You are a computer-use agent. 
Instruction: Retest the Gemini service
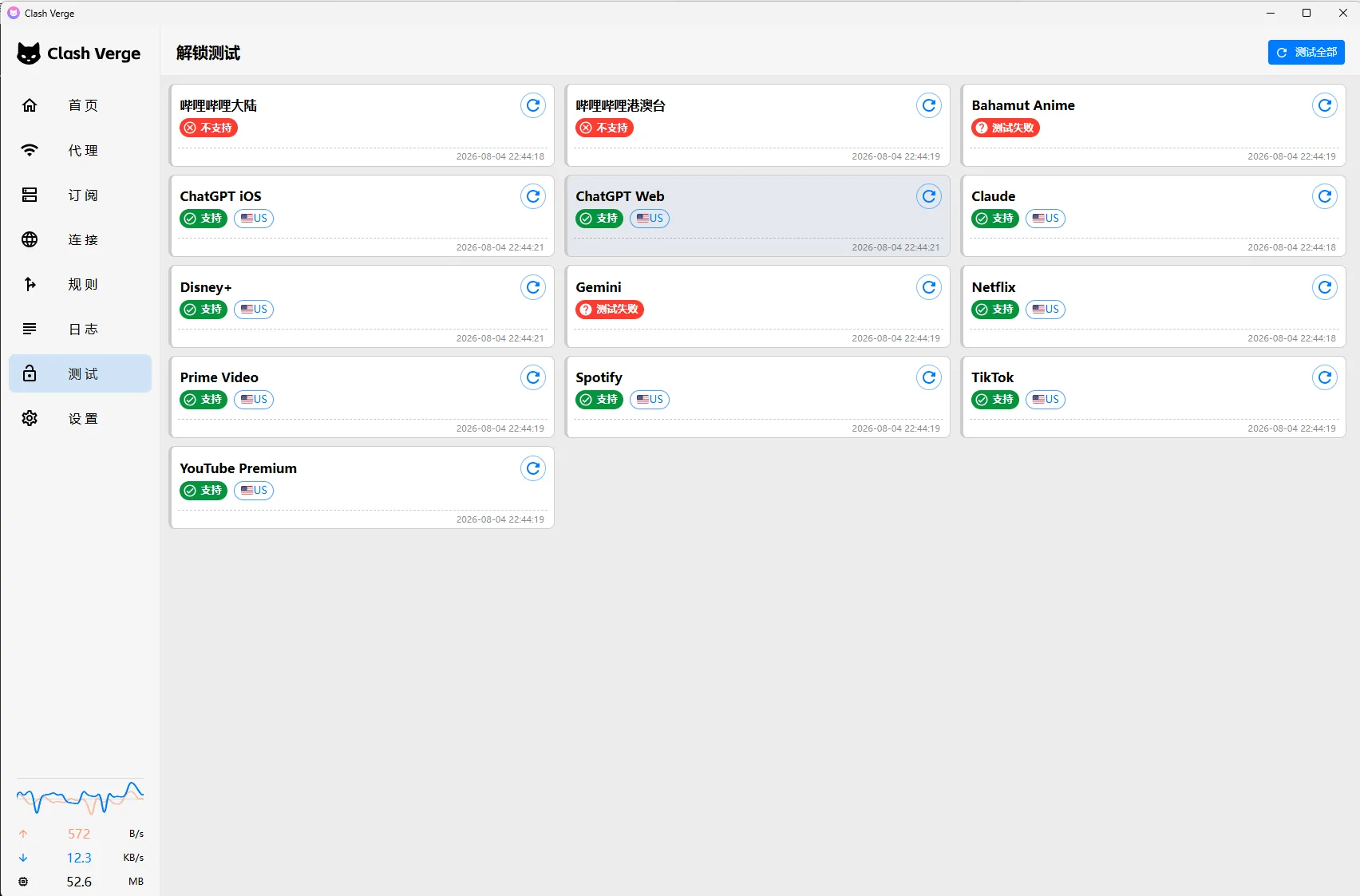(928, 287)
